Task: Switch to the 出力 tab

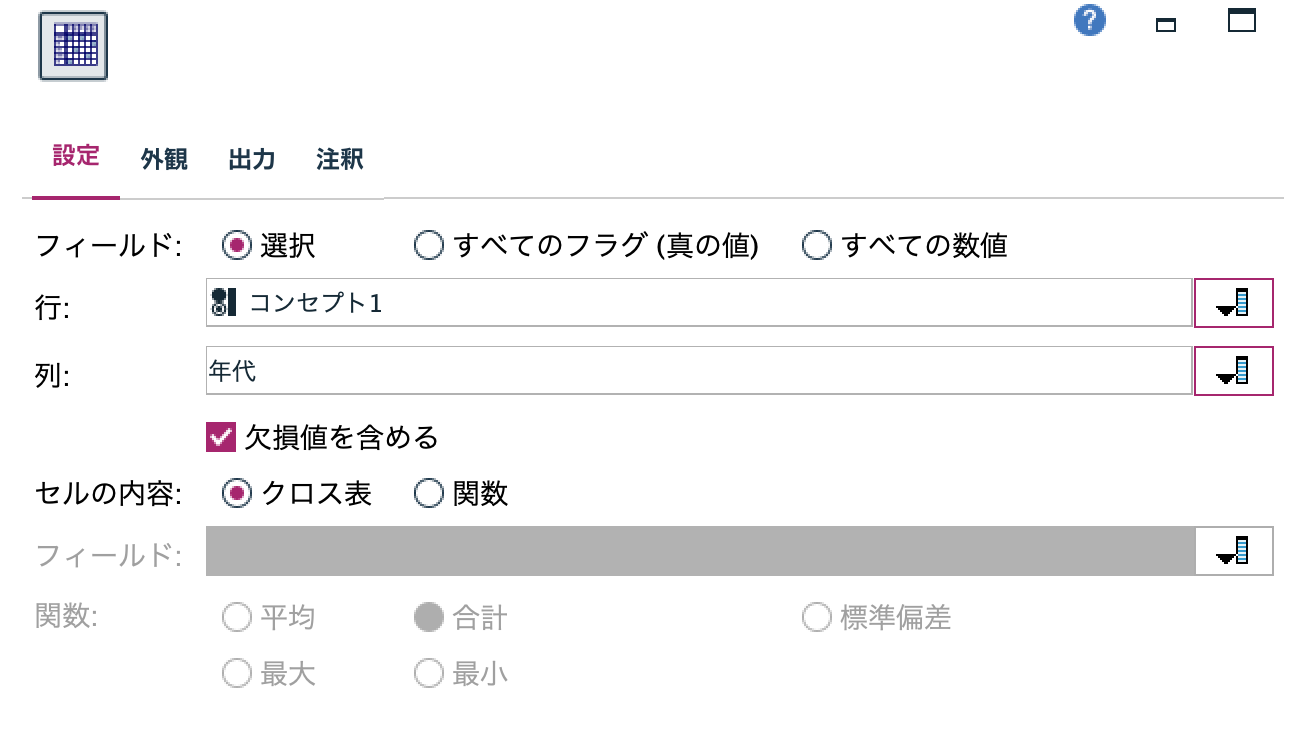Action: (250, 159)
